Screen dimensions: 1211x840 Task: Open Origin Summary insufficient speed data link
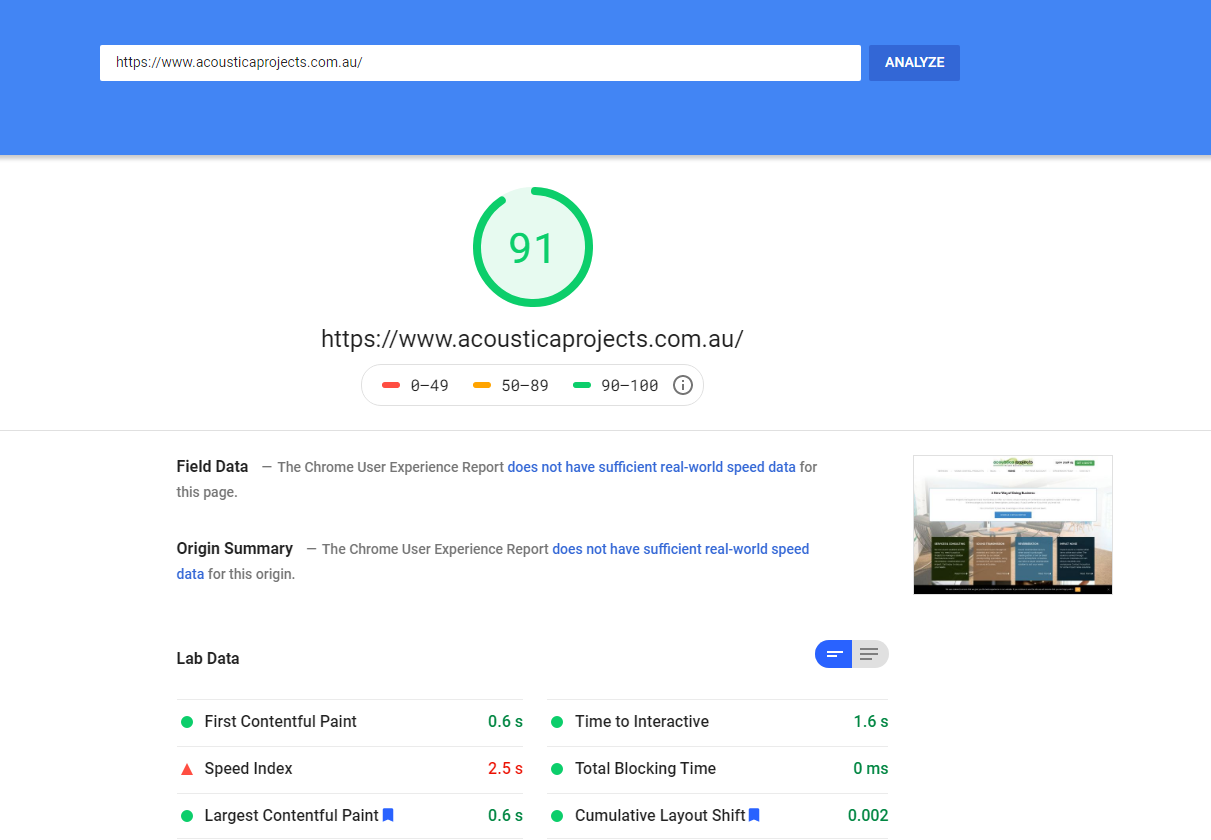point(680,549)
